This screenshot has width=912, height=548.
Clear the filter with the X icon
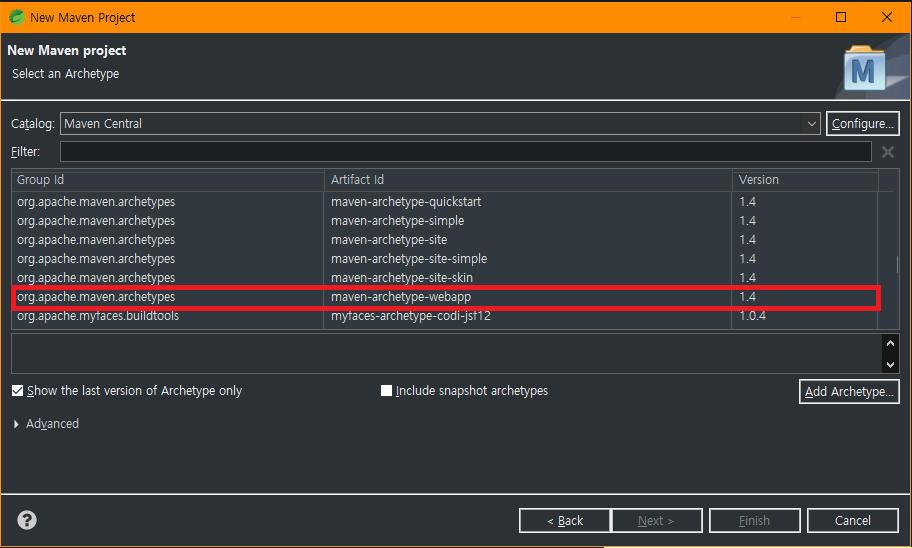pyautogui.click(x=888, y=152)
